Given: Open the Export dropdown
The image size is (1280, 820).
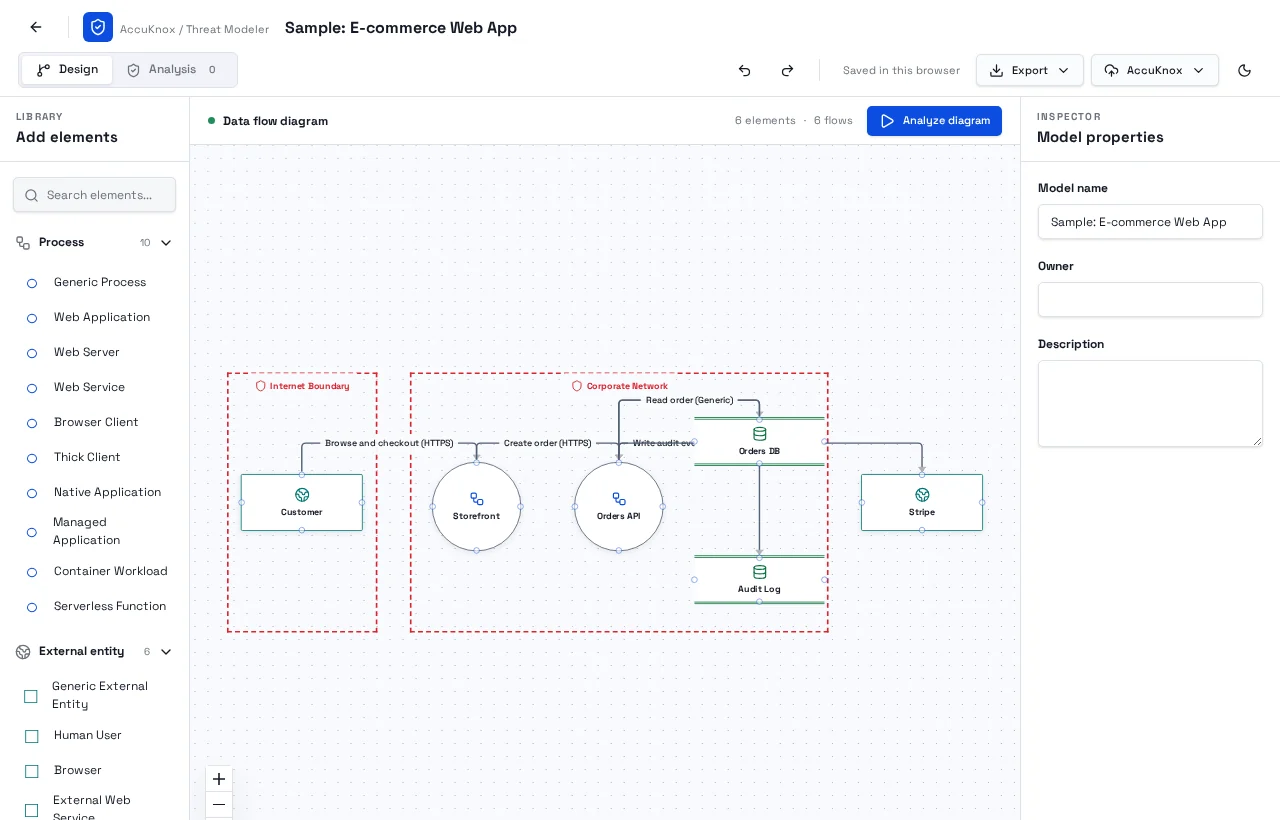Looking at the screenshot, I should point(1029,70).
